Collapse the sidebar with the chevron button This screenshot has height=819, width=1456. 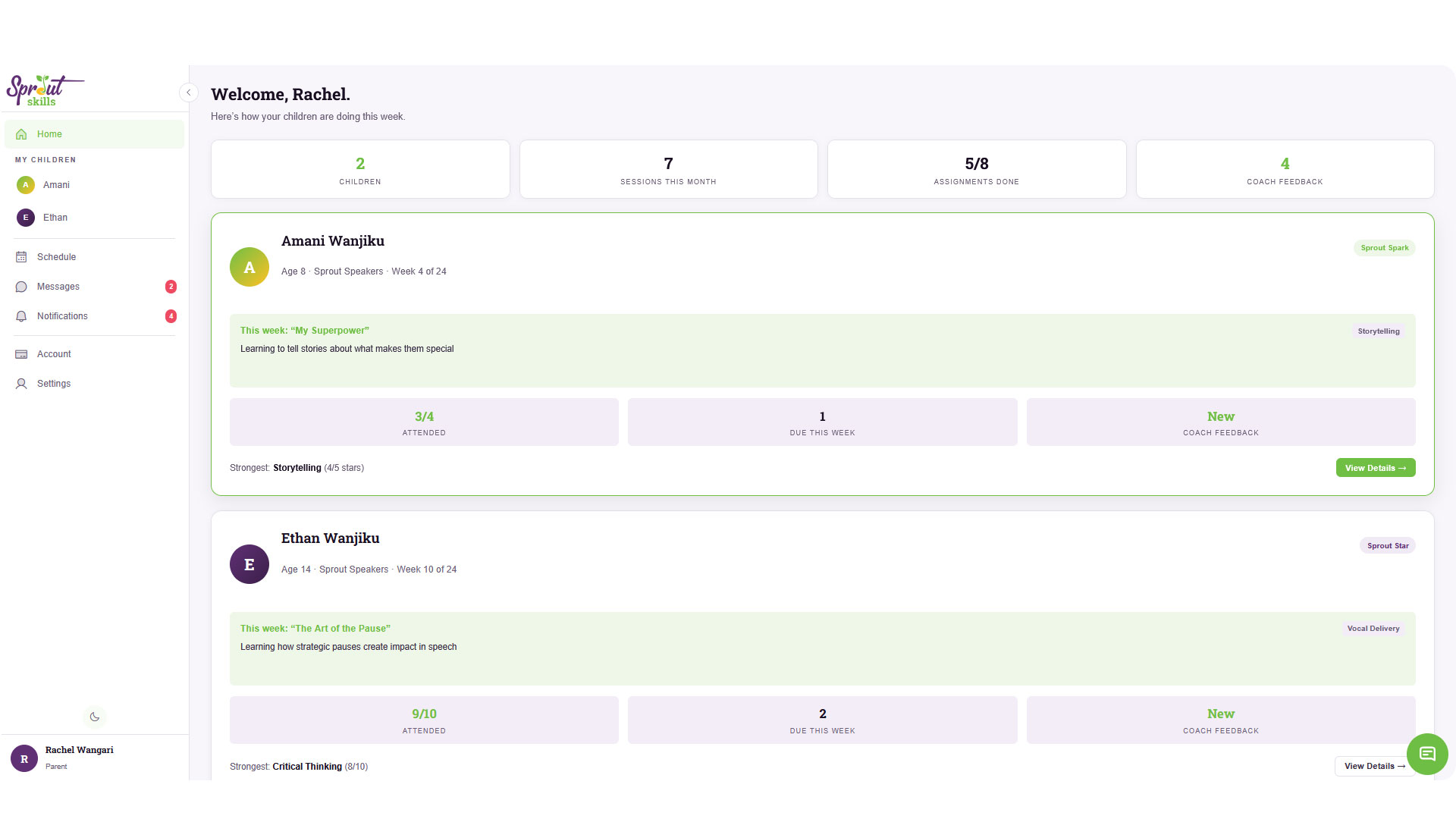189,93
